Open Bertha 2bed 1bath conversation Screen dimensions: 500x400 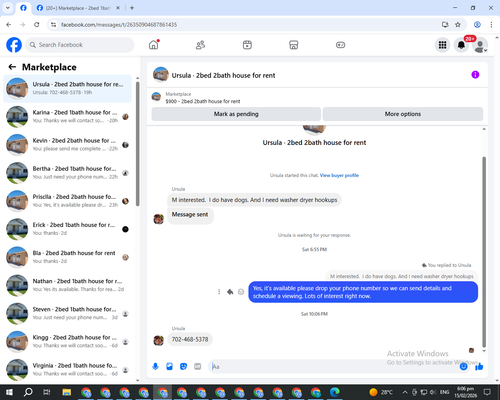pos(67,173)
